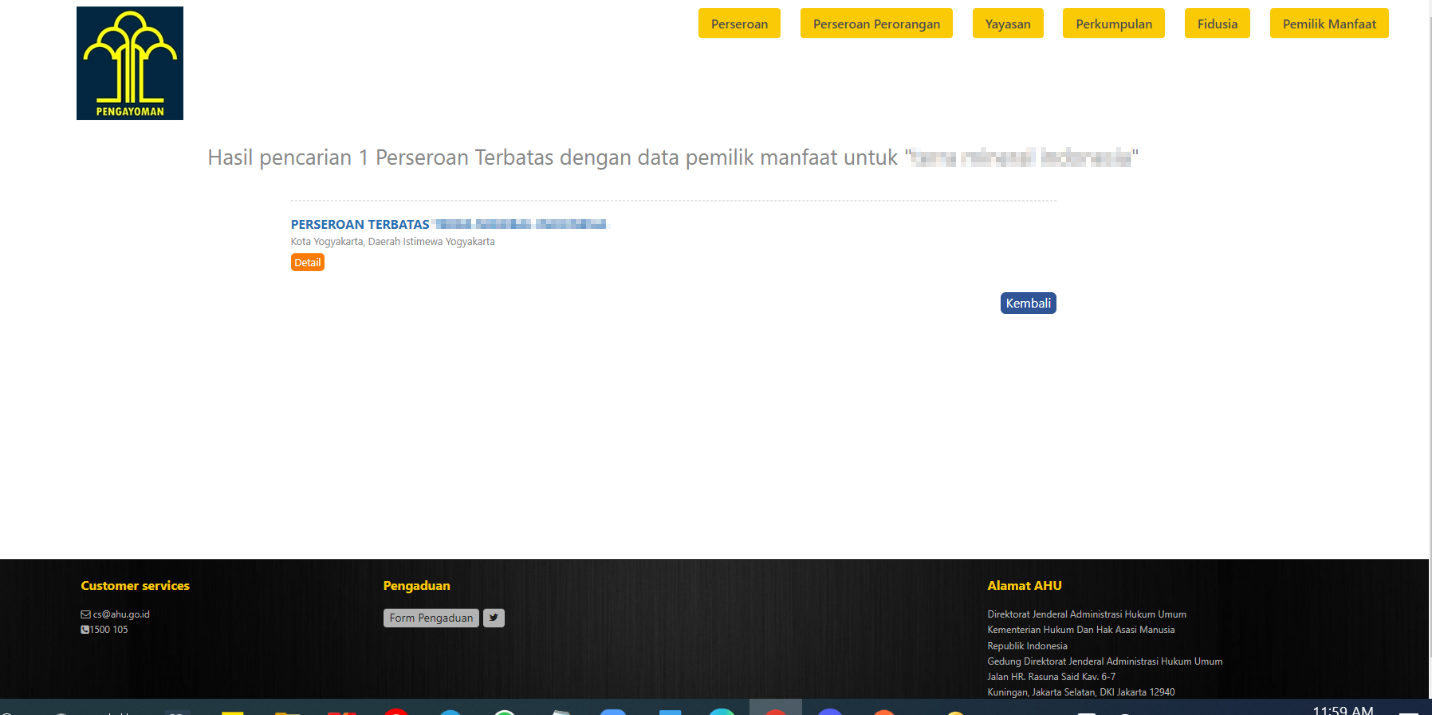Screen dimensions: 1432x715
Task: Click the orange Detail button
Action: [307, 262]
